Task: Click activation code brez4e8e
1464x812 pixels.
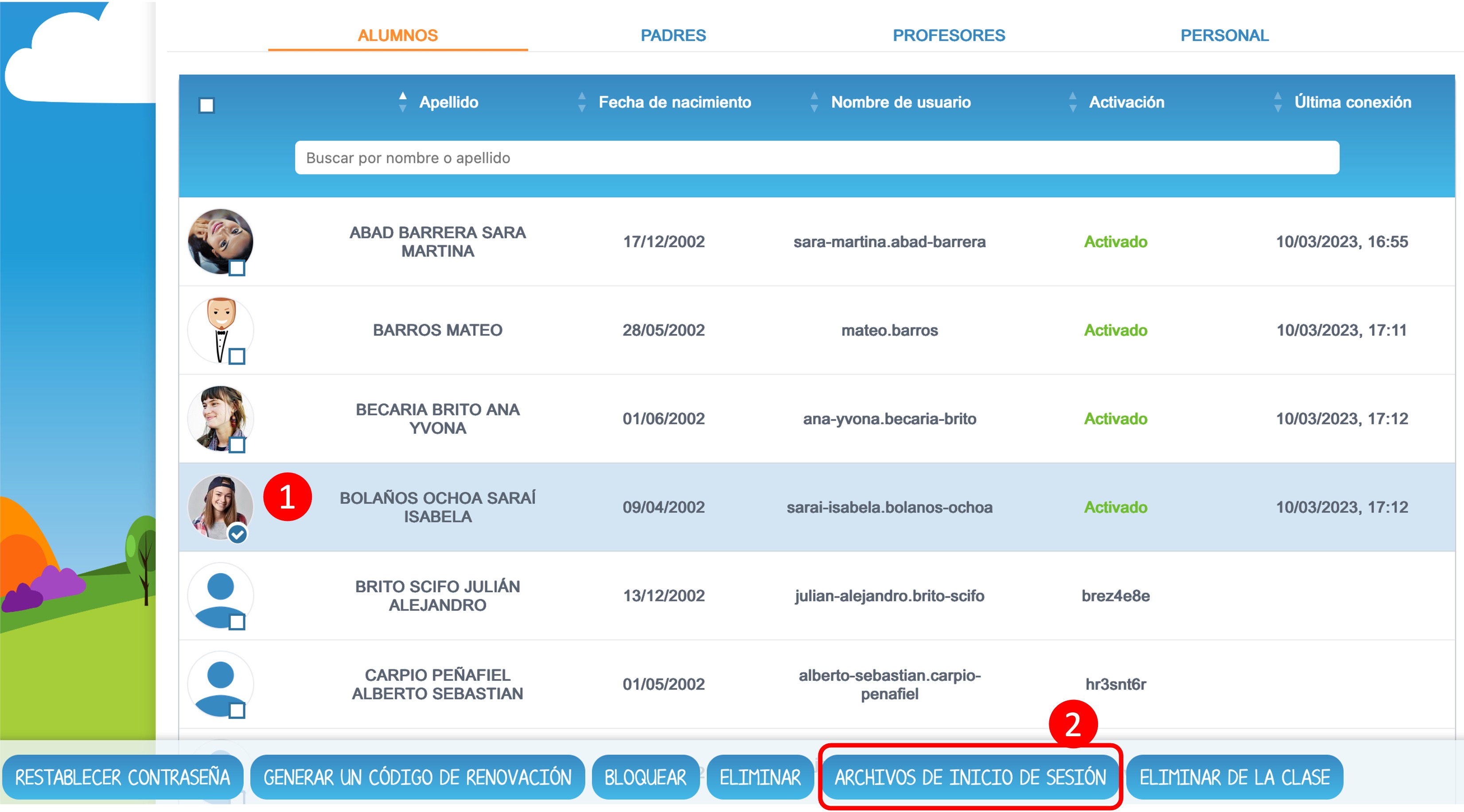Action: [1116, 595]
